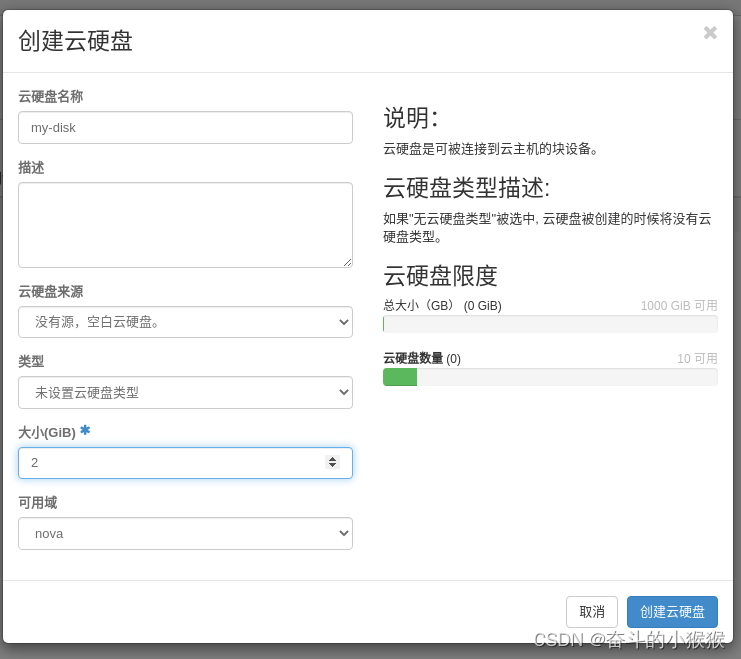Open the 云硬盘来源 dropdown
This screenshot has height=659, width=741.
coord(185,322)
